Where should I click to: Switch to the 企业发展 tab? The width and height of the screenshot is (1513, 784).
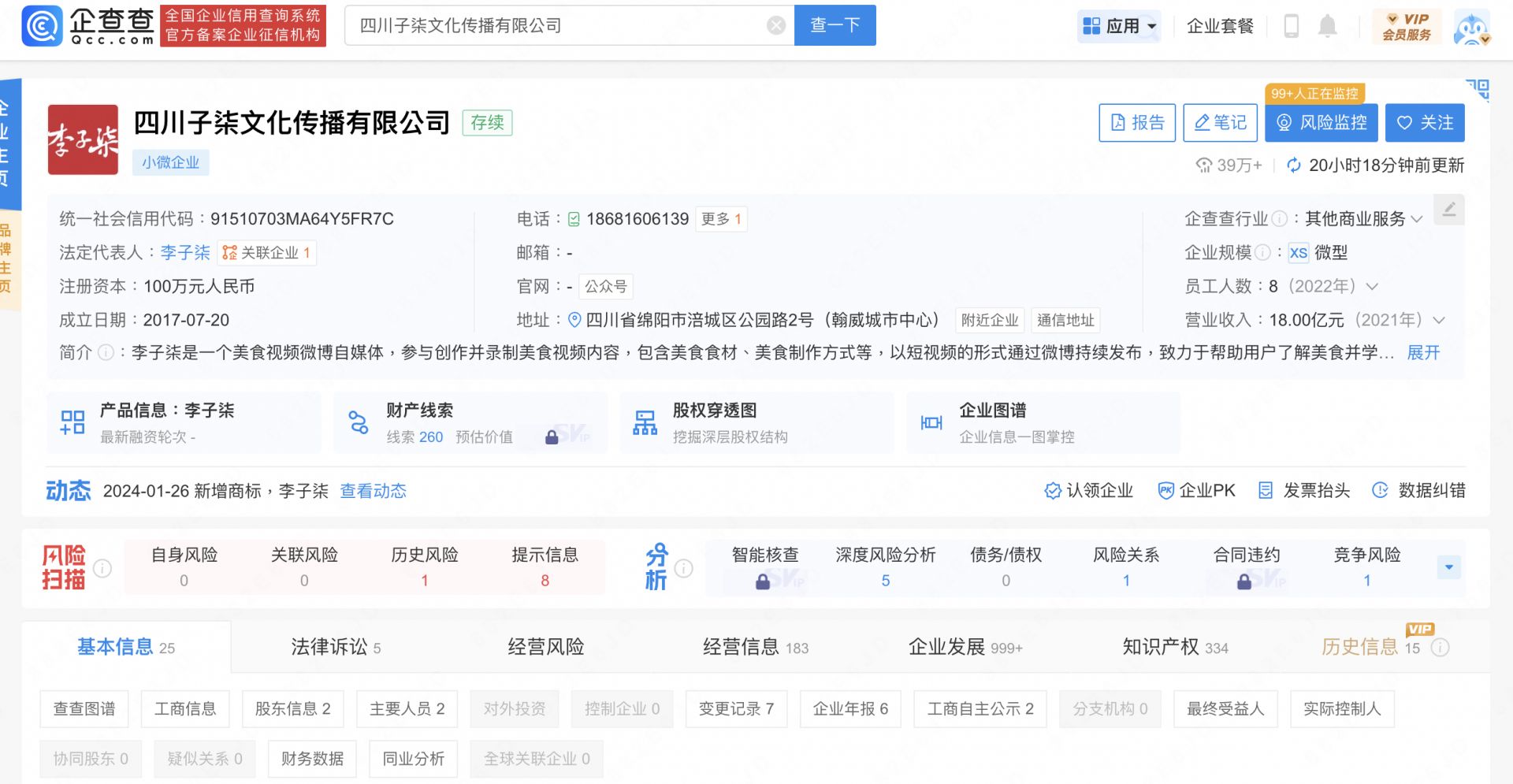(x=965, y=647)
